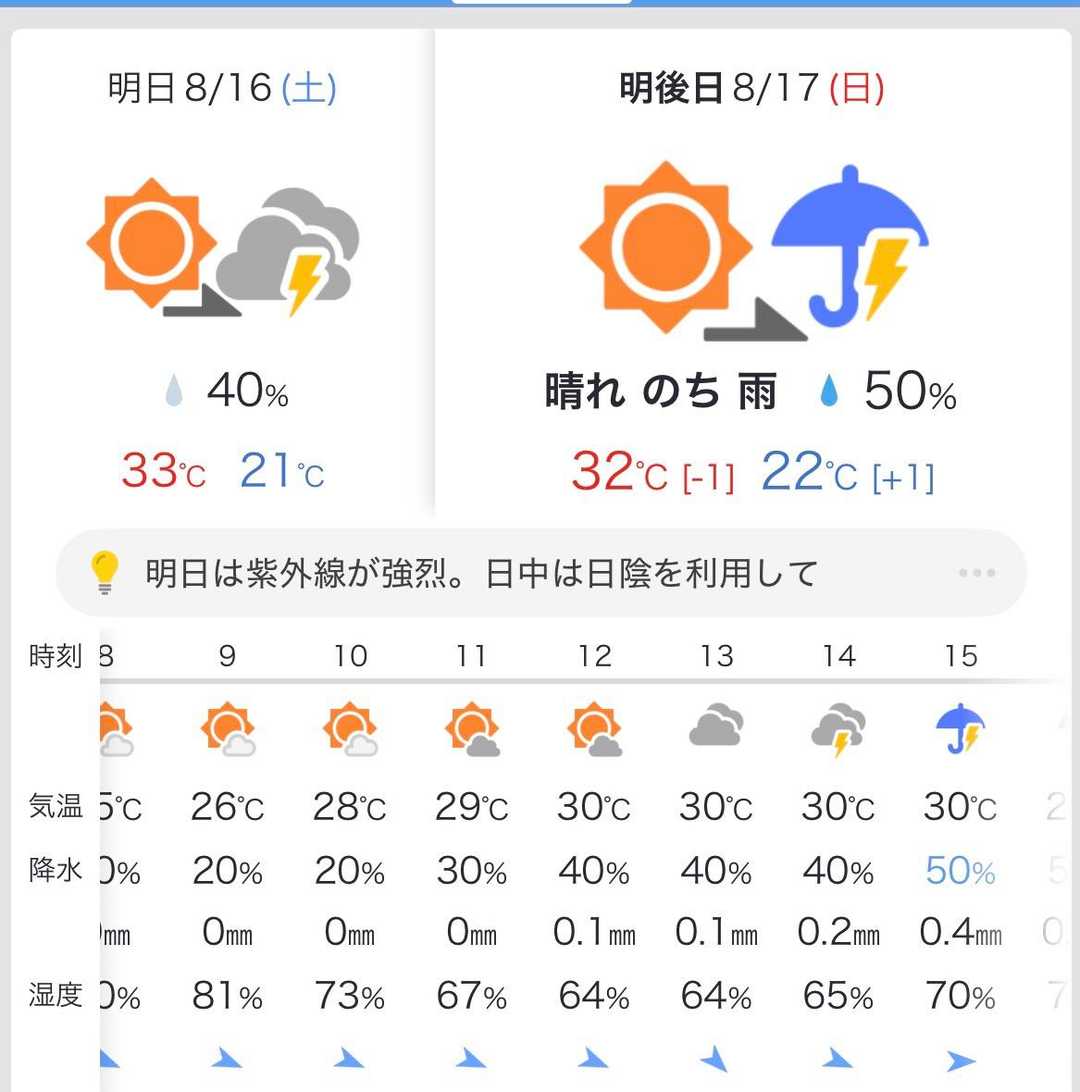Click the 81% humidity value at 9:00
Image resolution: width=1080 pixels, height=1092 pixels.
(x=228, y=997)
